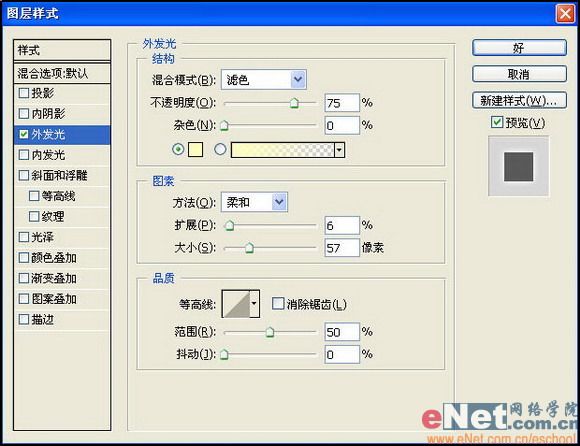Image resolution: width=580 pixels, height=446 pixels.
Task: Click the spread (扩展) slider thumb
Action: tap(229, 225)
